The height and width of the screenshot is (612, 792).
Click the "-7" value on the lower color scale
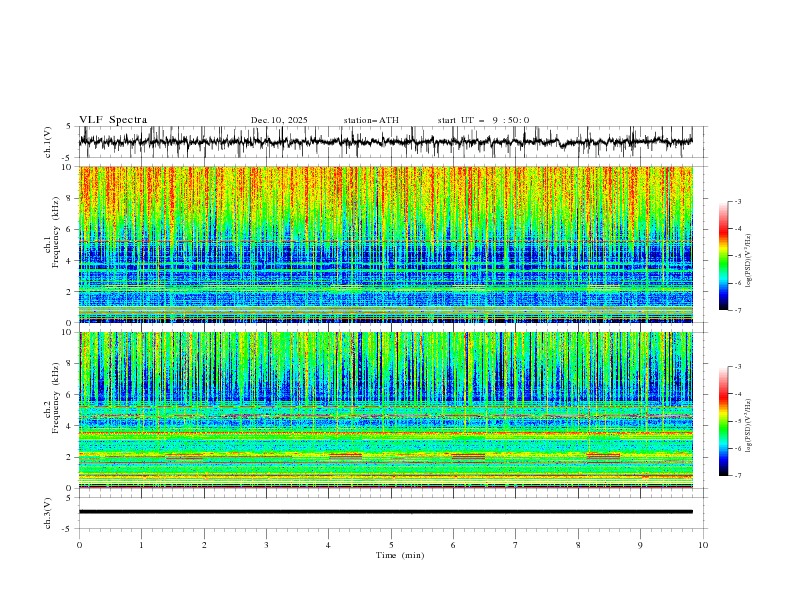click(x=737, y=476)
